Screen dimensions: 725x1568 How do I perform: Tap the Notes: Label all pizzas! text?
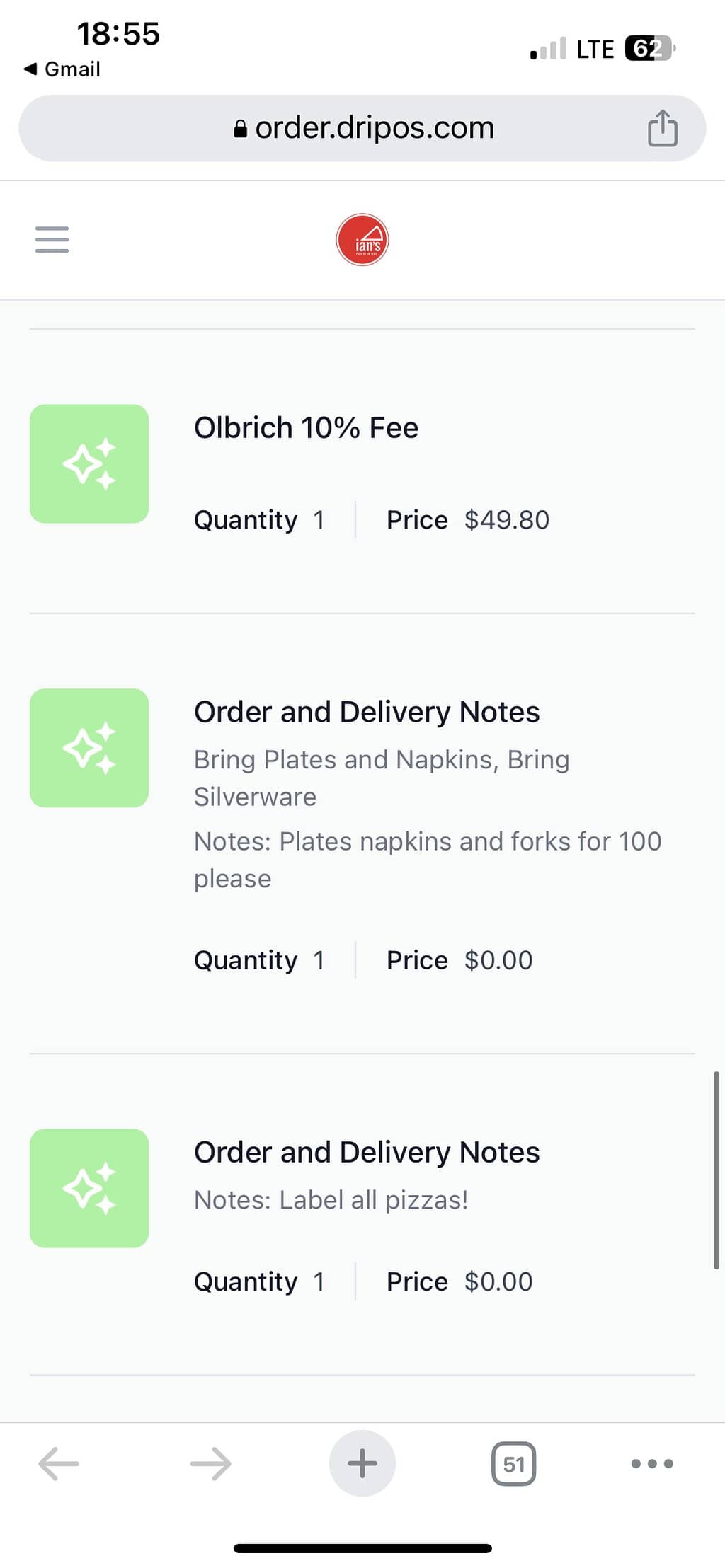coord(331,1199)
